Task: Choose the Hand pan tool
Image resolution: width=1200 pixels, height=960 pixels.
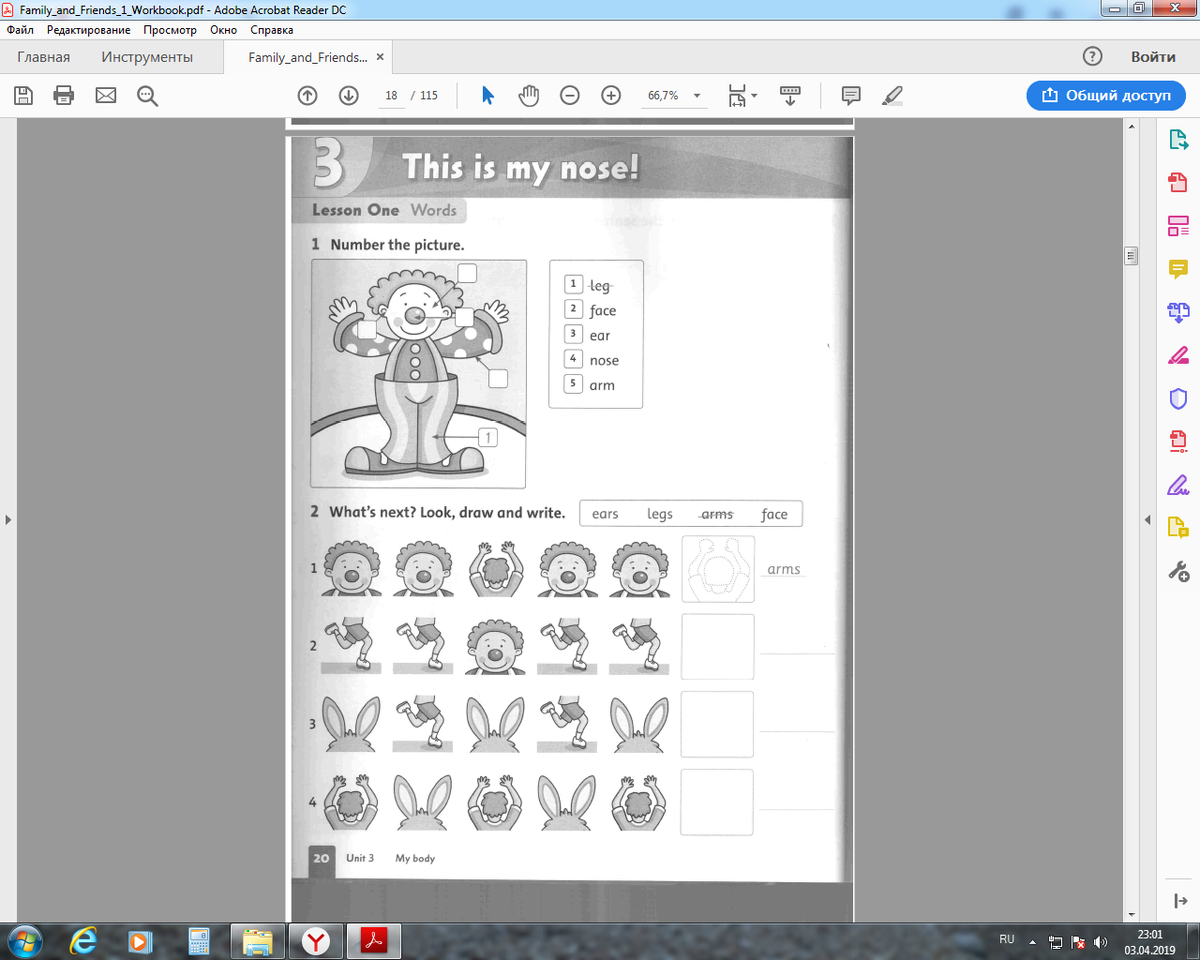Action: coord(529,96)
